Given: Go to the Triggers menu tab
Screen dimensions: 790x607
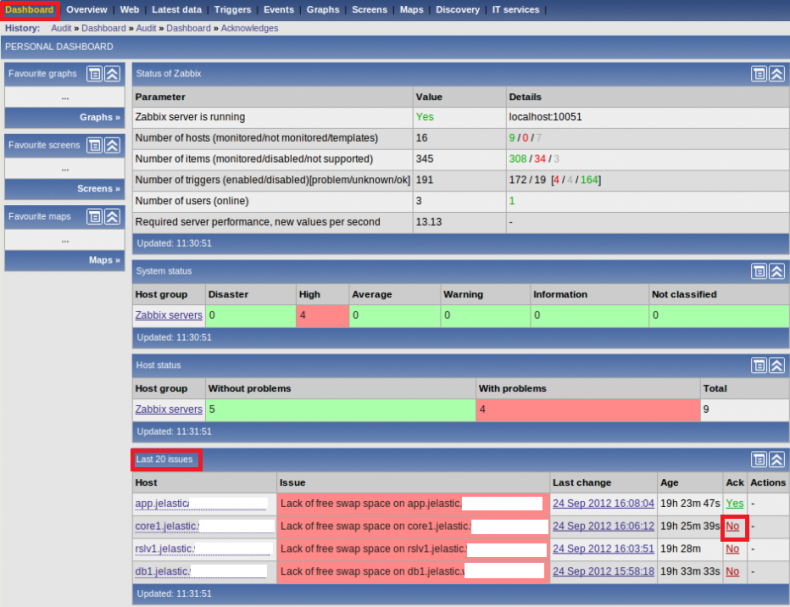Looking at the screenshot, I should pos(233,10).
